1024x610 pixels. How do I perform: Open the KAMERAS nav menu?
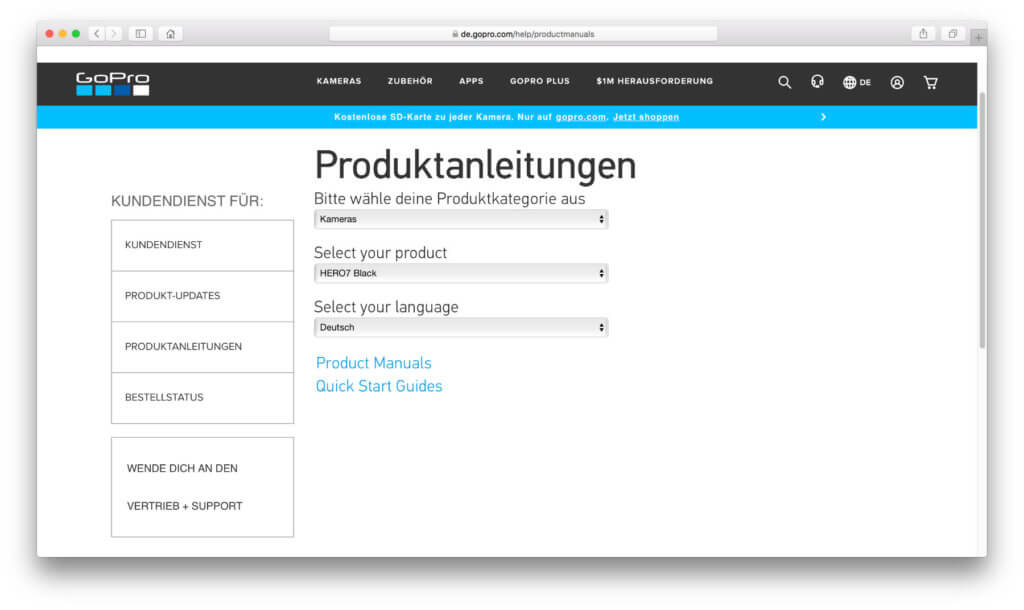coord(339,81)
